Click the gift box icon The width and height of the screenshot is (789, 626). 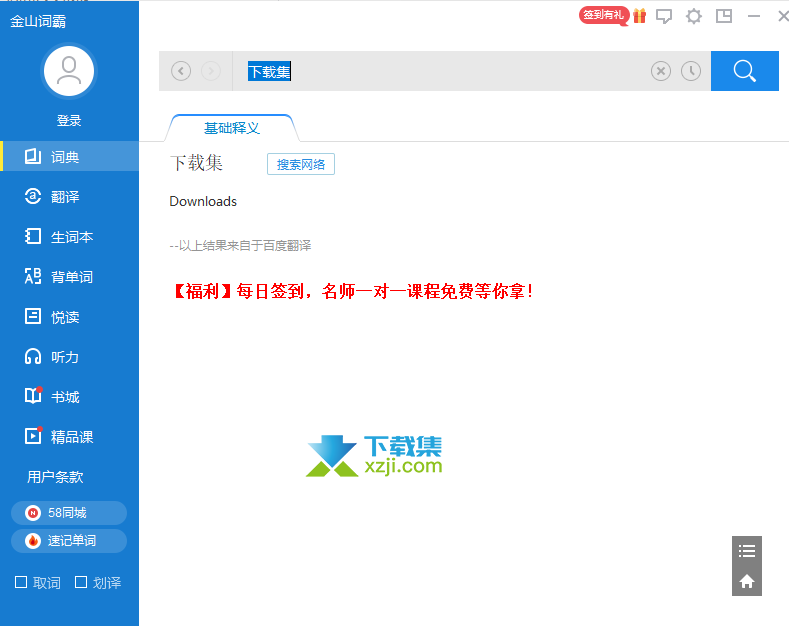(x=640, y=16)
